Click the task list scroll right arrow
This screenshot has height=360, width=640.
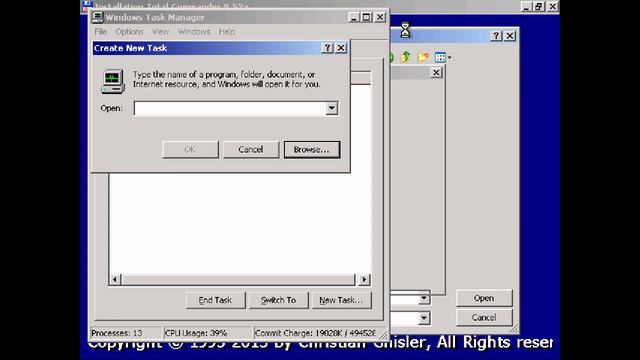point(364,280)
